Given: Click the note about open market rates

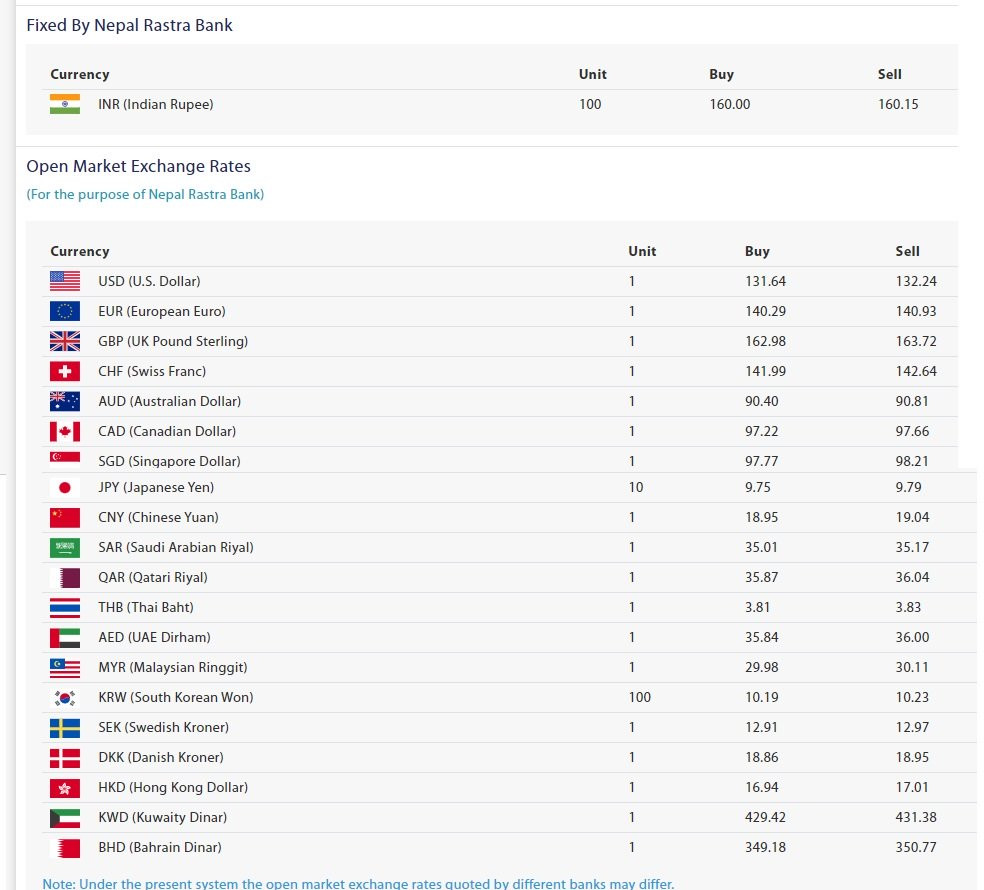Looking at the screenshot, I should coord(358,884).
